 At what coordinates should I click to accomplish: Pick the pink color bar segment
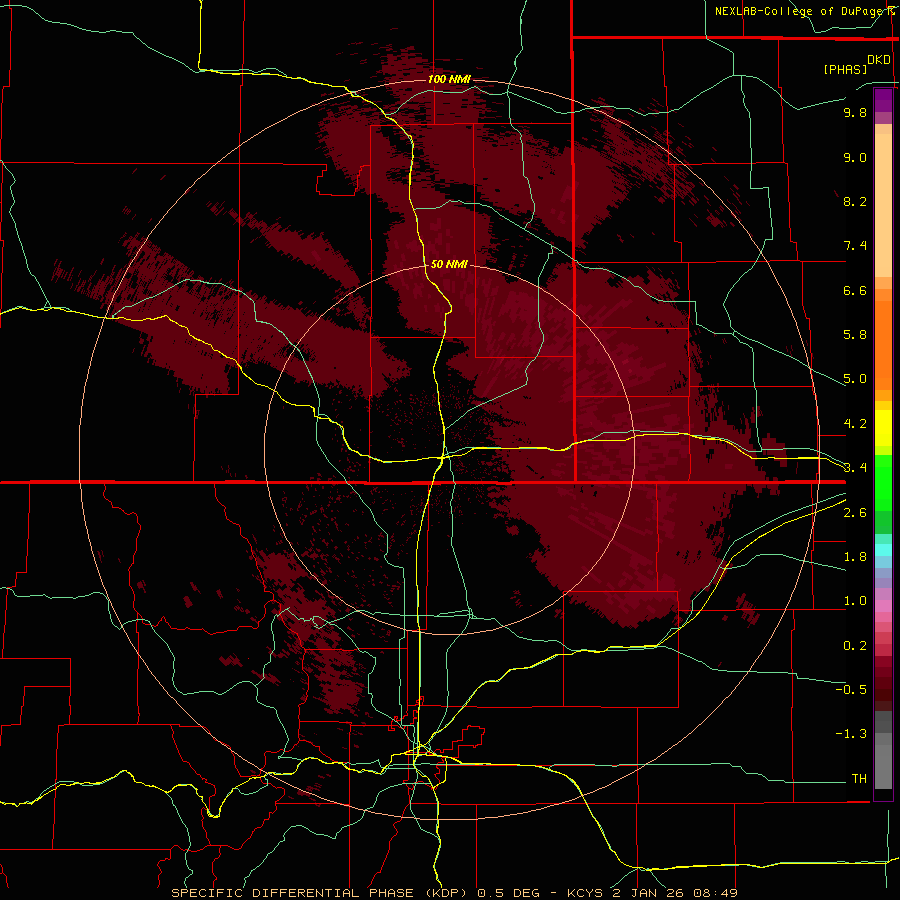[x=883, y=606]
